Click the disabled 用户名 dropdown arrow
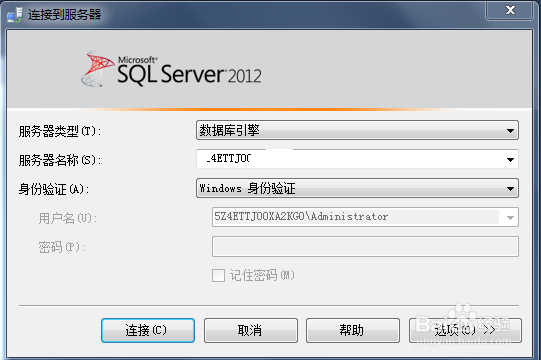Viewport: 541px width, 360px height. coord(510,217)
